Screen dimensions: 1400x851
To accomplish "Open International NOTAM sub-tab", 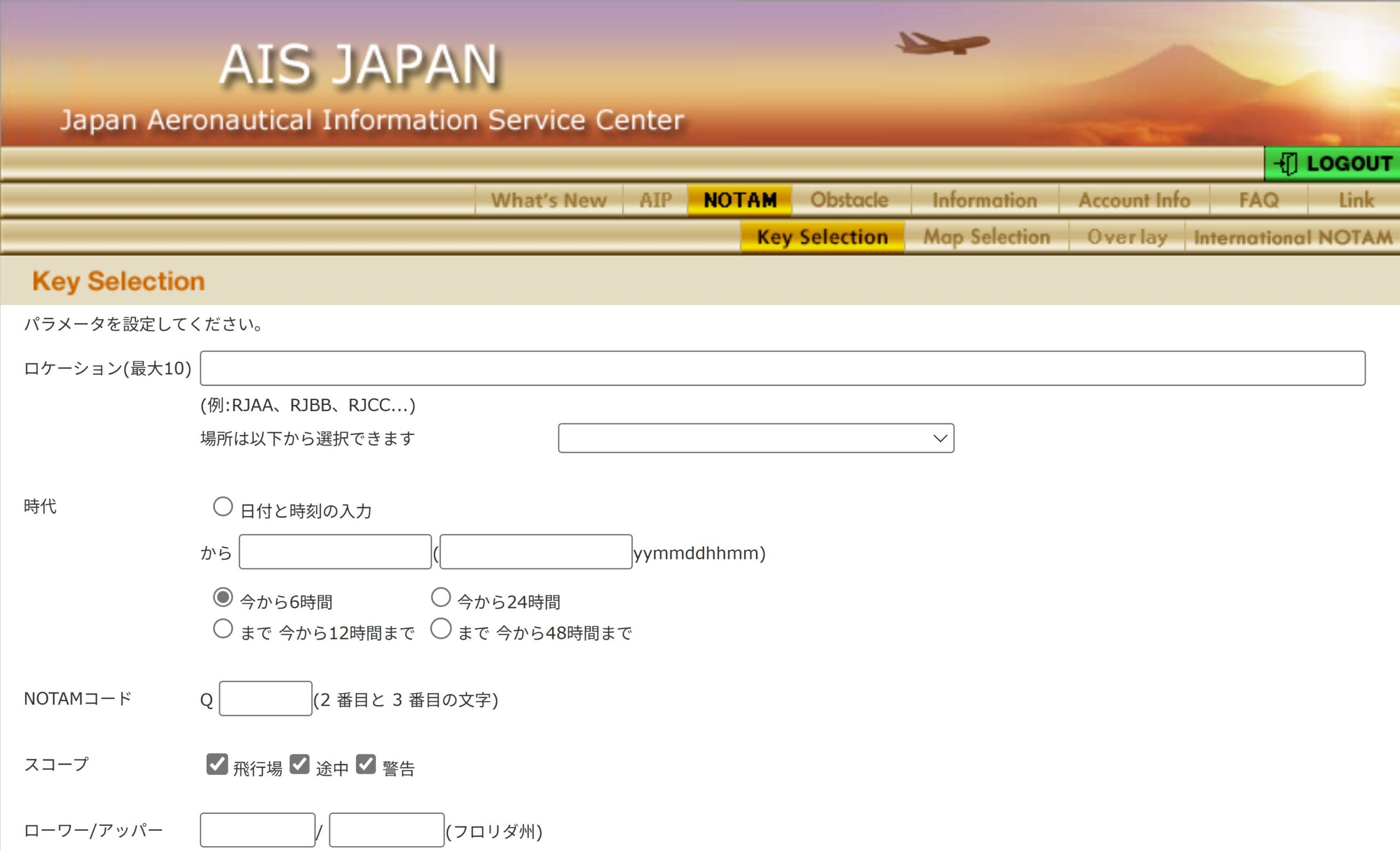I will tap(1293, 237).
